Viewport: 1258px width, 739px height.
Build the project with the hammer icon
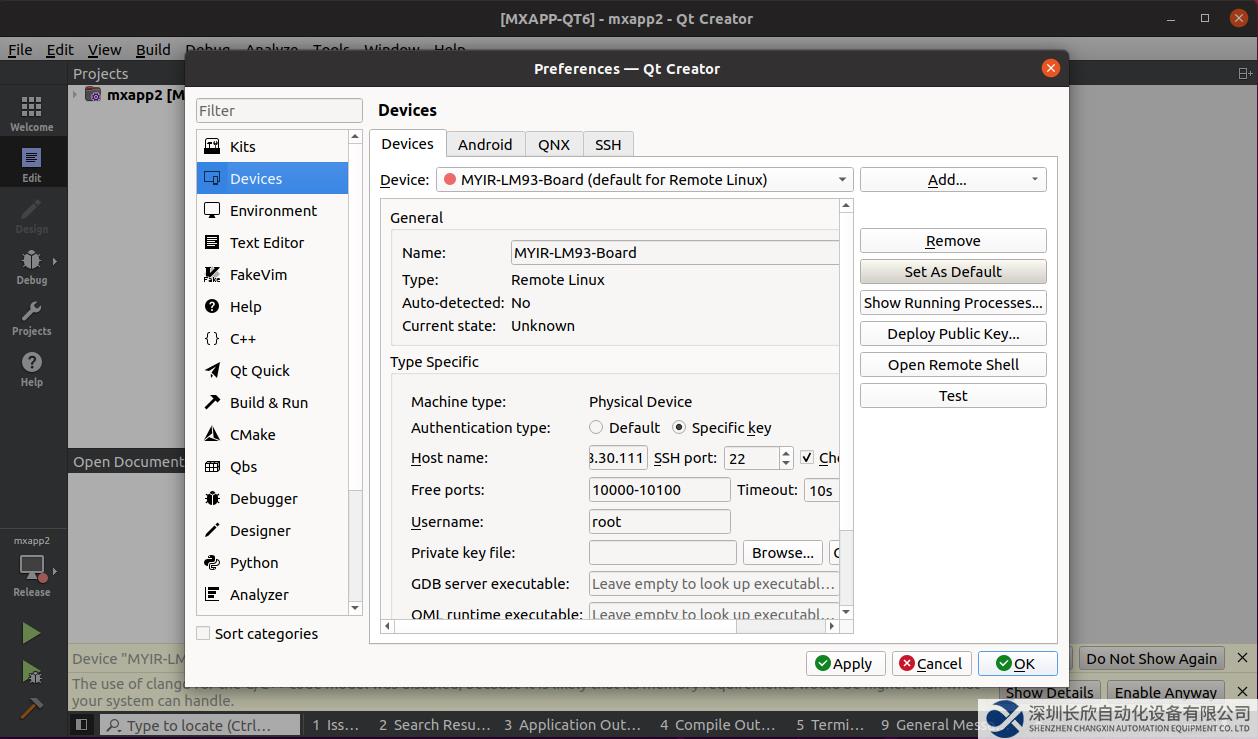coord(31,707)
